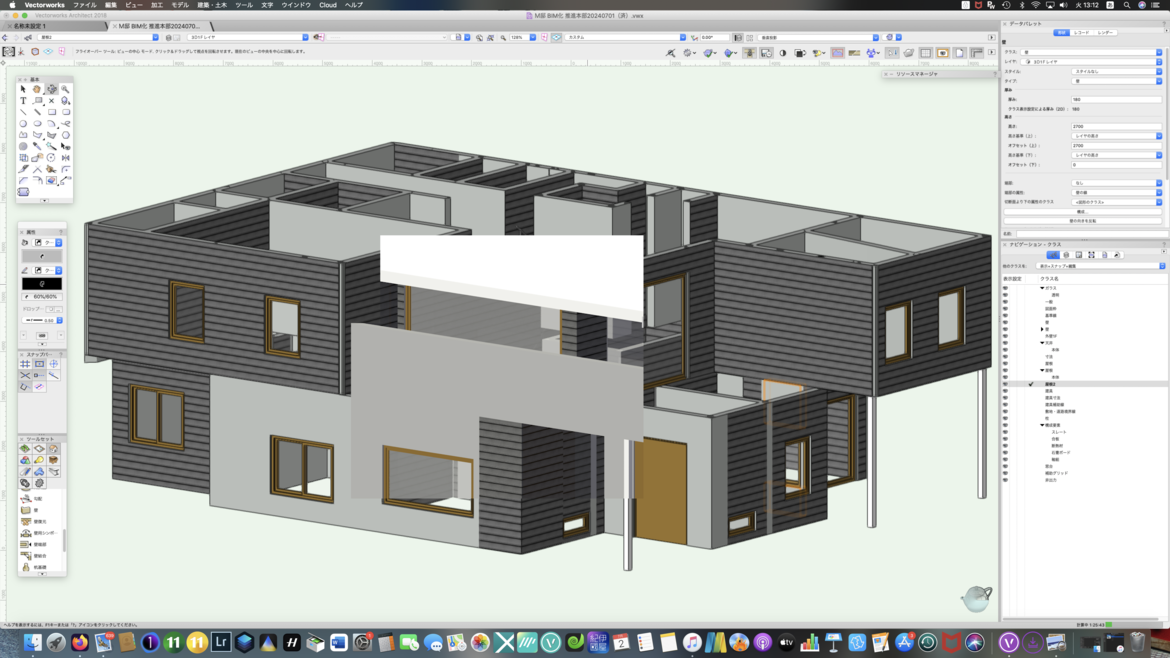Select the Pan hand tool

37,89
